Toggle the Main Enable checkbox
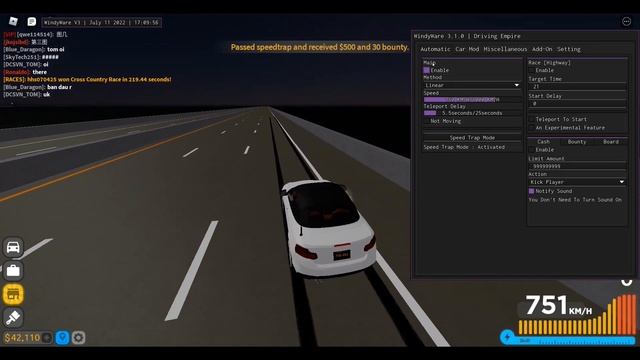The image size is (640, 360). point(427,70)
